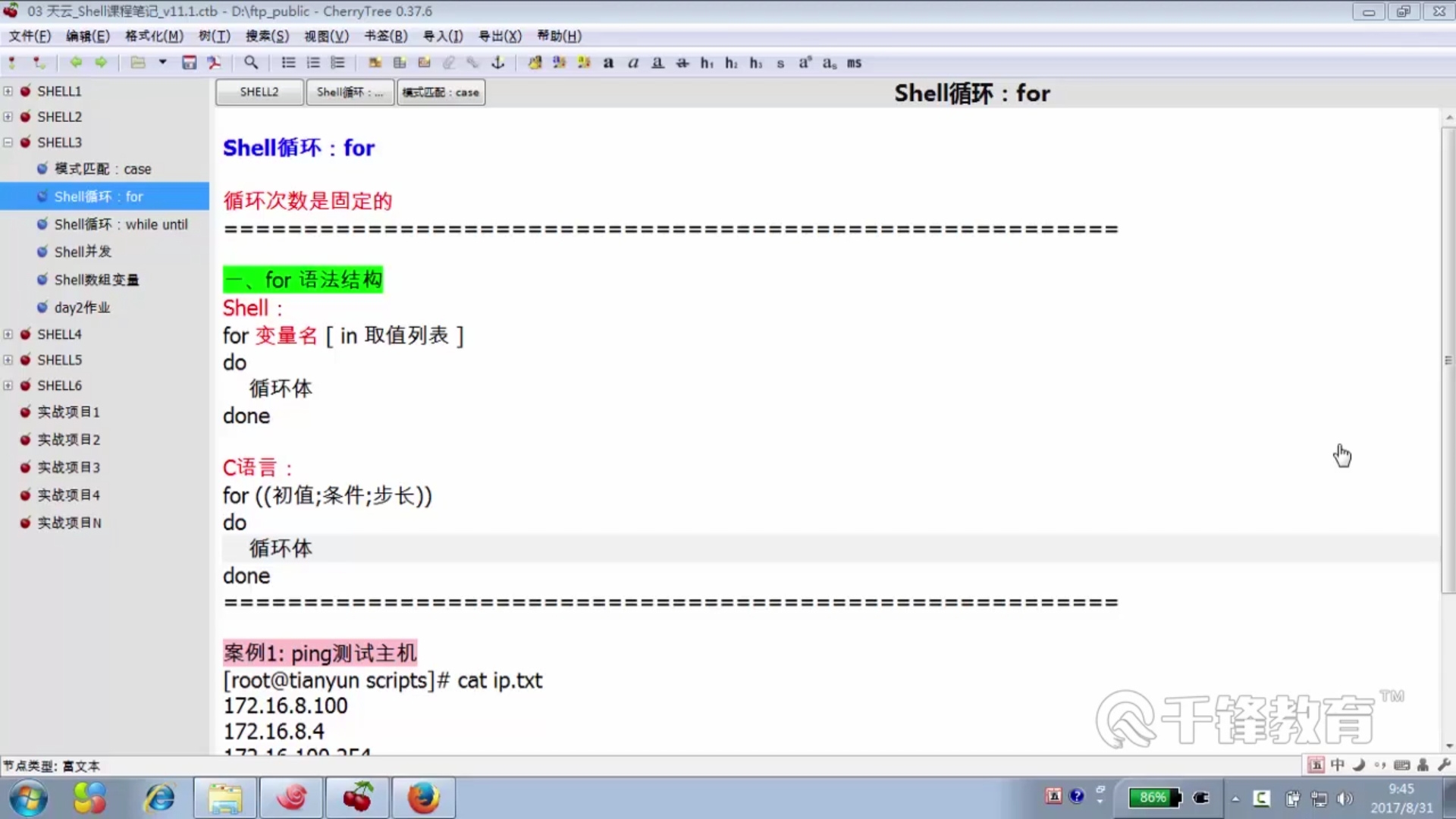Open recent documents dropdown arrow
The image size is (1456, 819).
162,63
